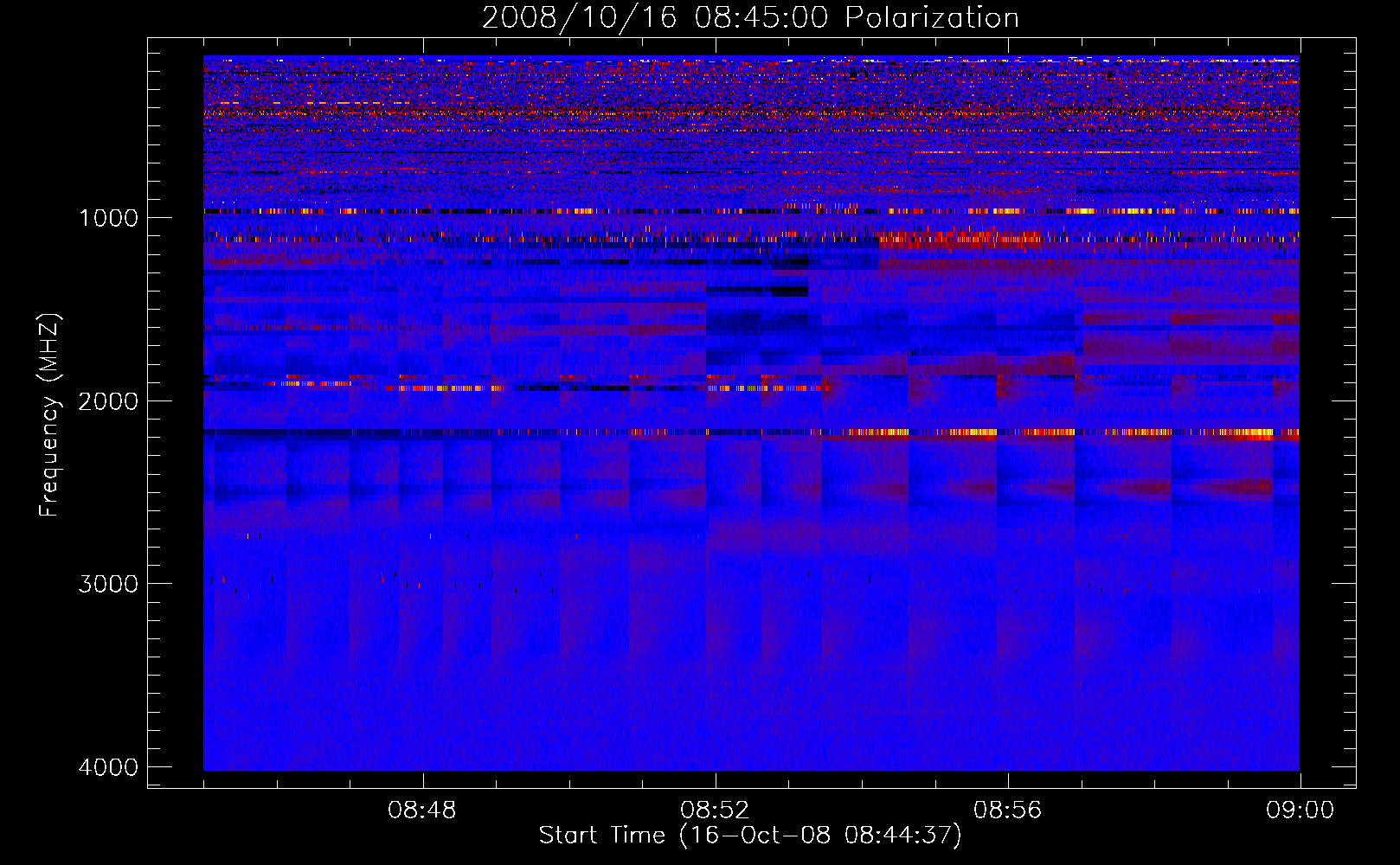1400x865 pixels.
Task: Click the 'Frequency (MHZ)' axis label
Action: click(50, 415)
